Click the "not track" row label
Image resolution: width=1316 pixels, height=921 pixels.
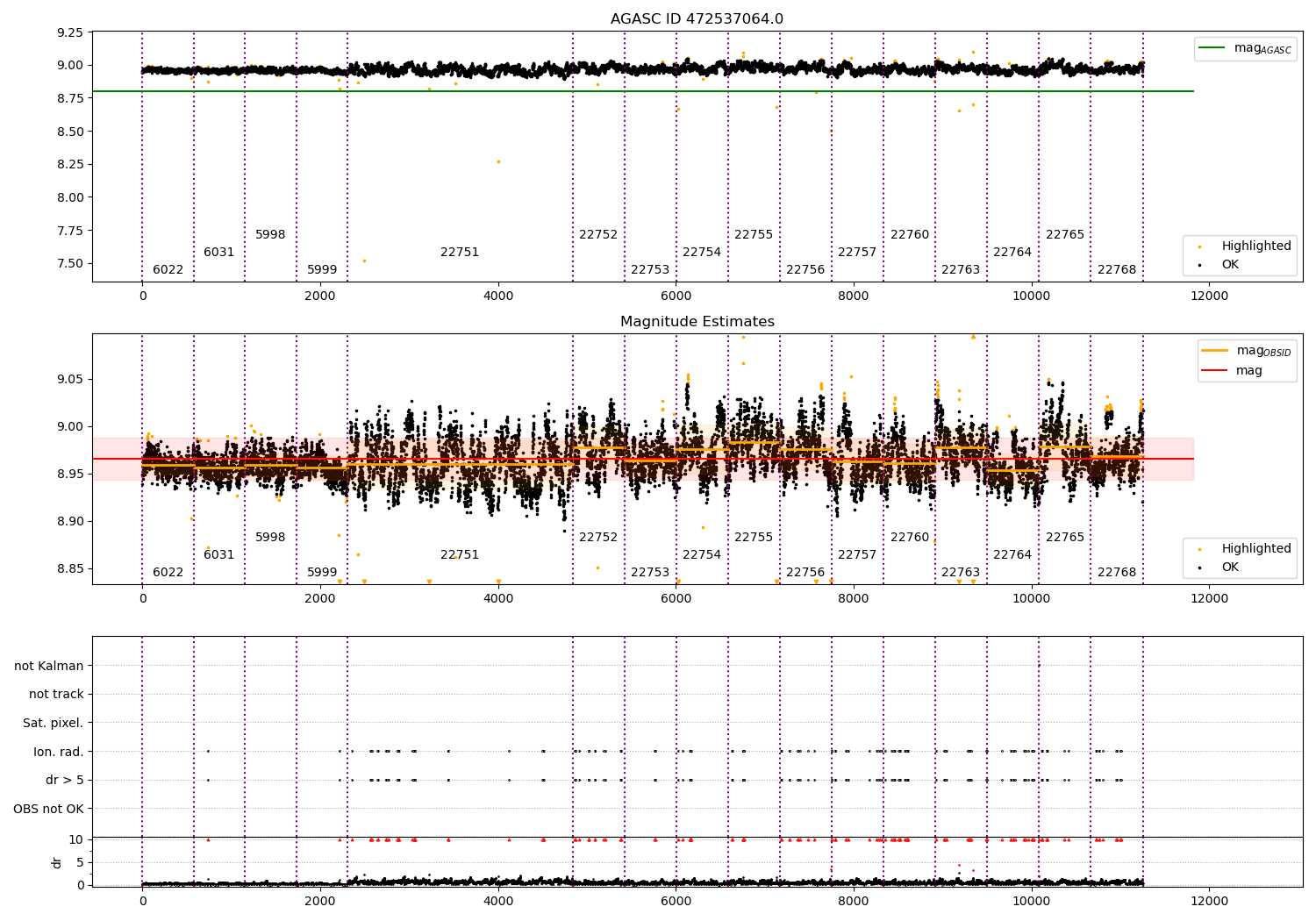point(56,695)
